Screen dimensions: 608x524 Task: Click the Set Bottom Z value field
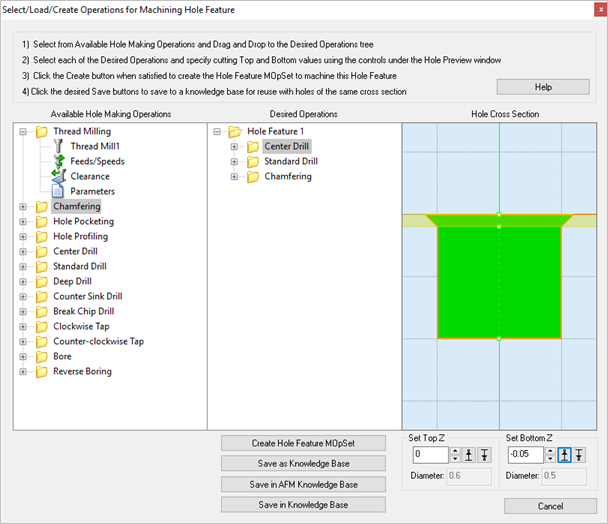(526, 455)
